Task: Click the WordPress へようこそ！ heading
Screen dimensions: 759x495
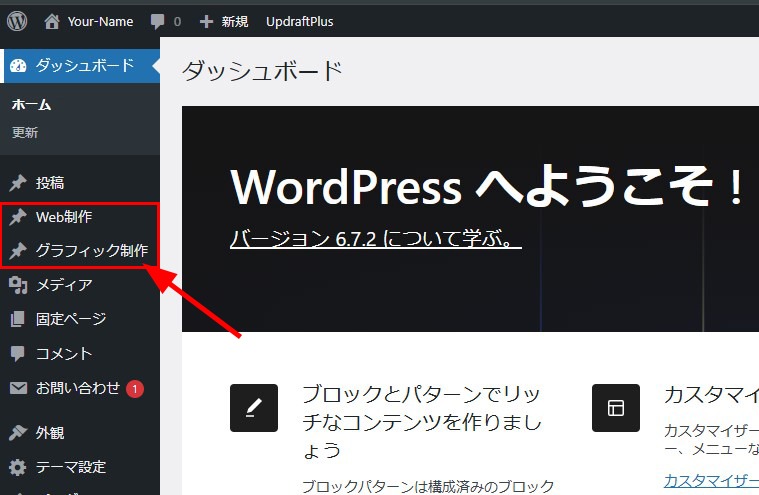Action: click(x=487, y=186)
